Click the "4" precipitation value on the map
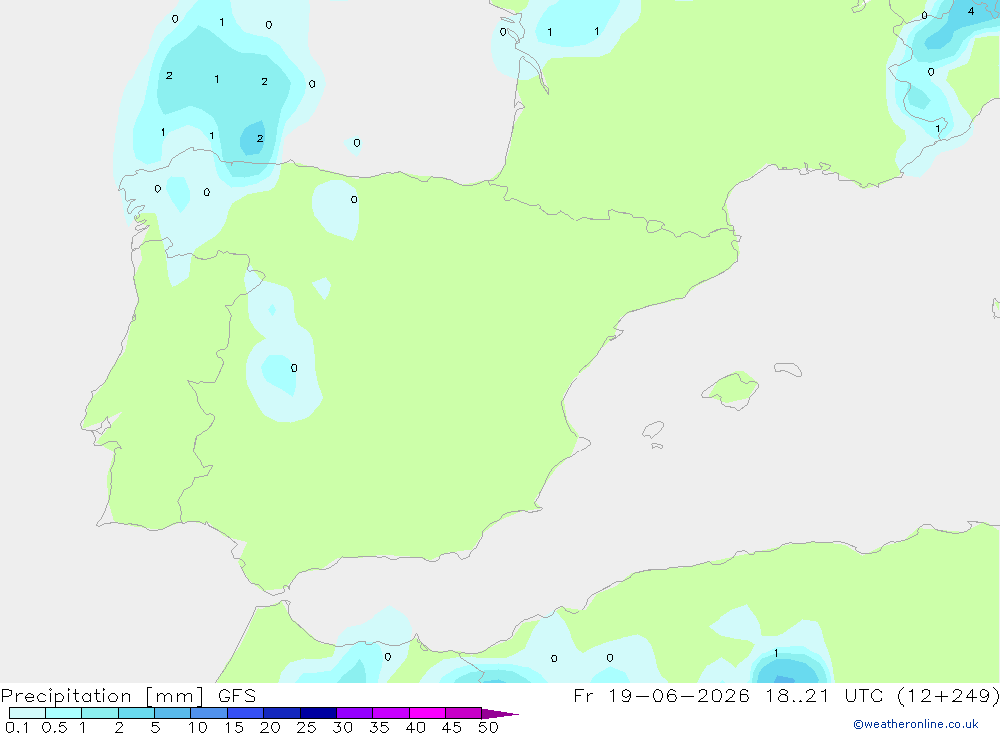1000x733 pixels. tap(971, 11)
